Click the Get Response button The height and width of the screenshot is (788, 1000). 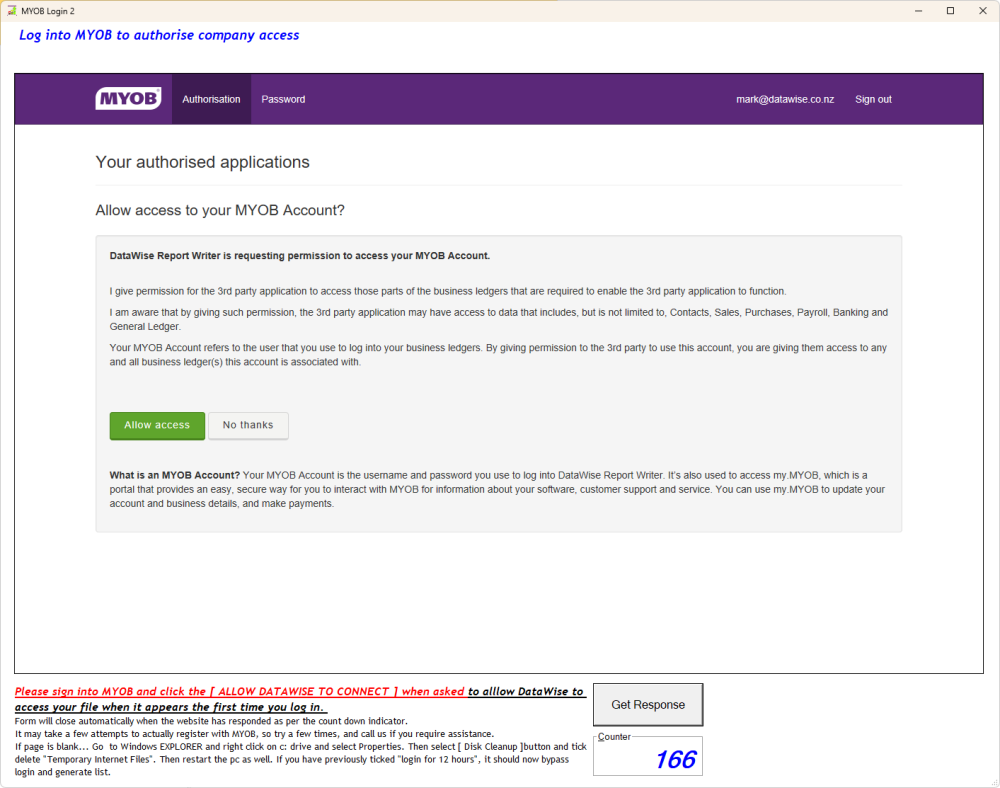(x=648, y=704)
